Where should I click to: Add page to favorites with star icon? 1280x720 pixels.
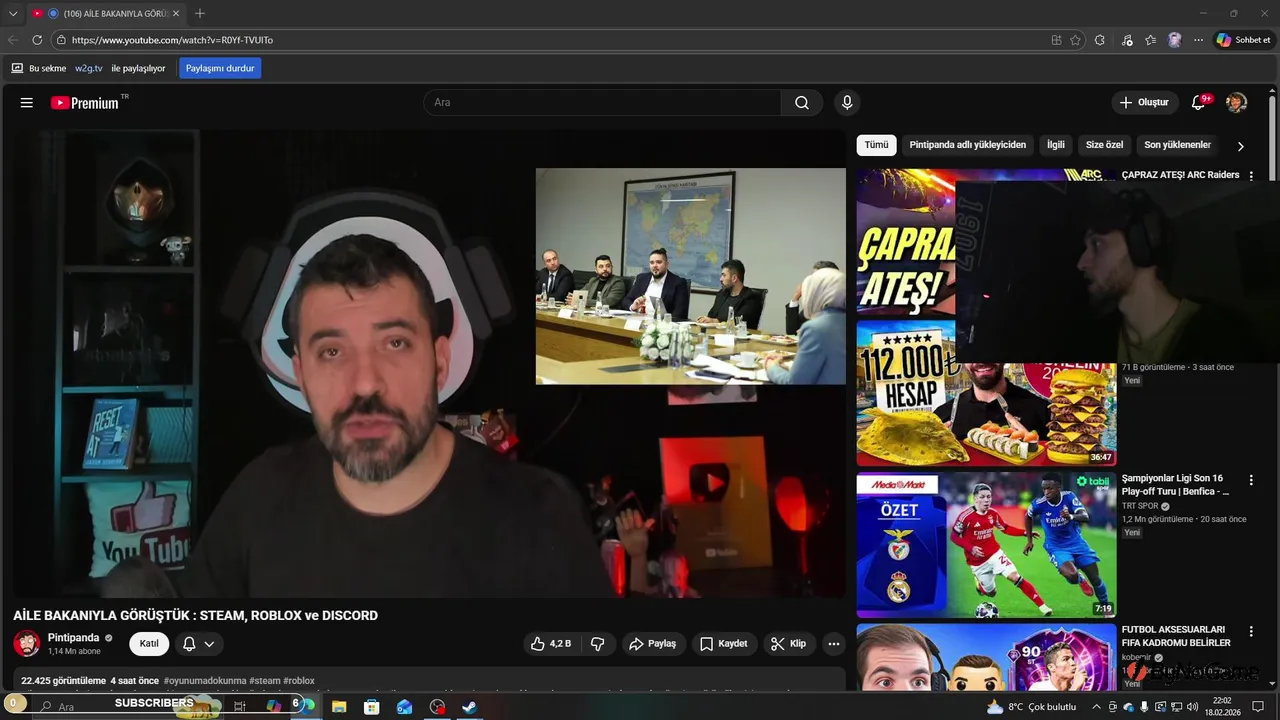1075,40
